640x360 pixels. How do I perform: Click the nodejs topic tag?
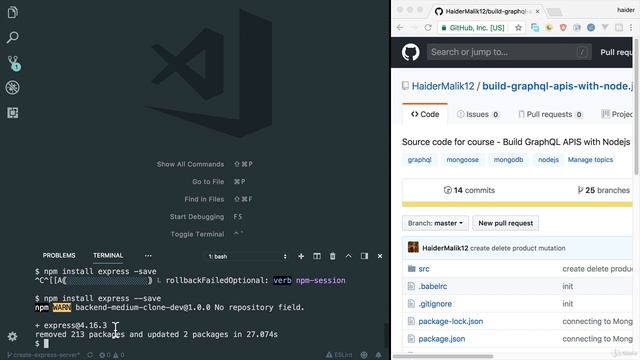[548, 160]
